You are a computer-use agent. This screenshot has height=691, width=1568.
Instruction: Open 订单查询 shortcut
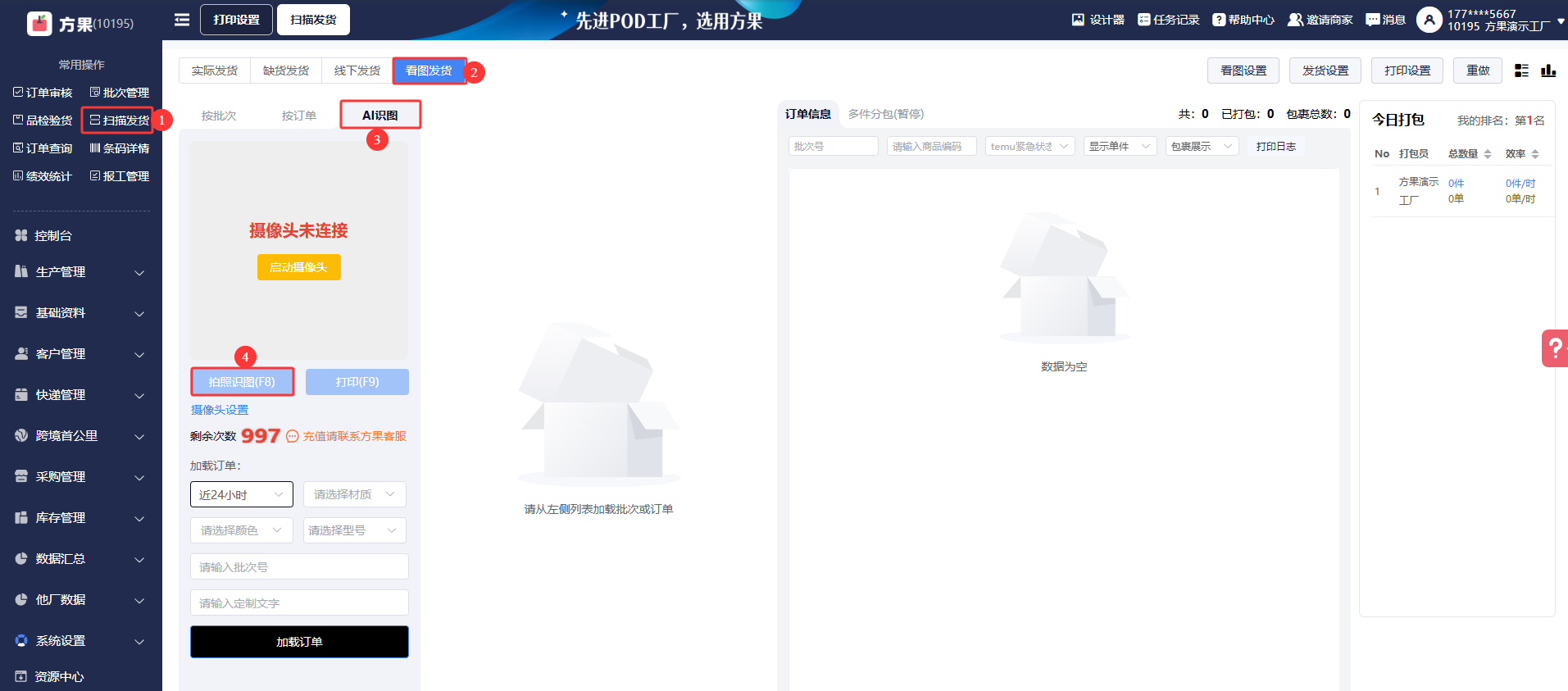43,148
